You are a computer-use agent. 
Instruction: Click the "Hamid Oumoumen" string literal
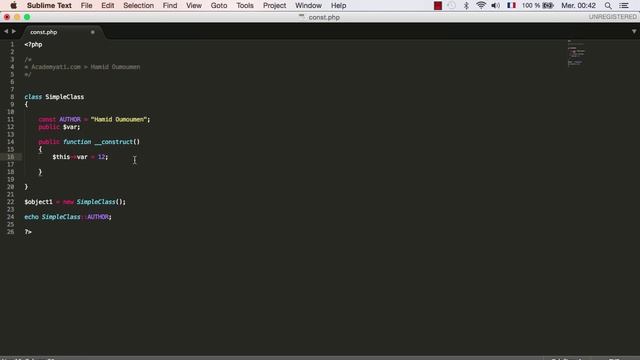pyautogui.click(x=119, y=119)
